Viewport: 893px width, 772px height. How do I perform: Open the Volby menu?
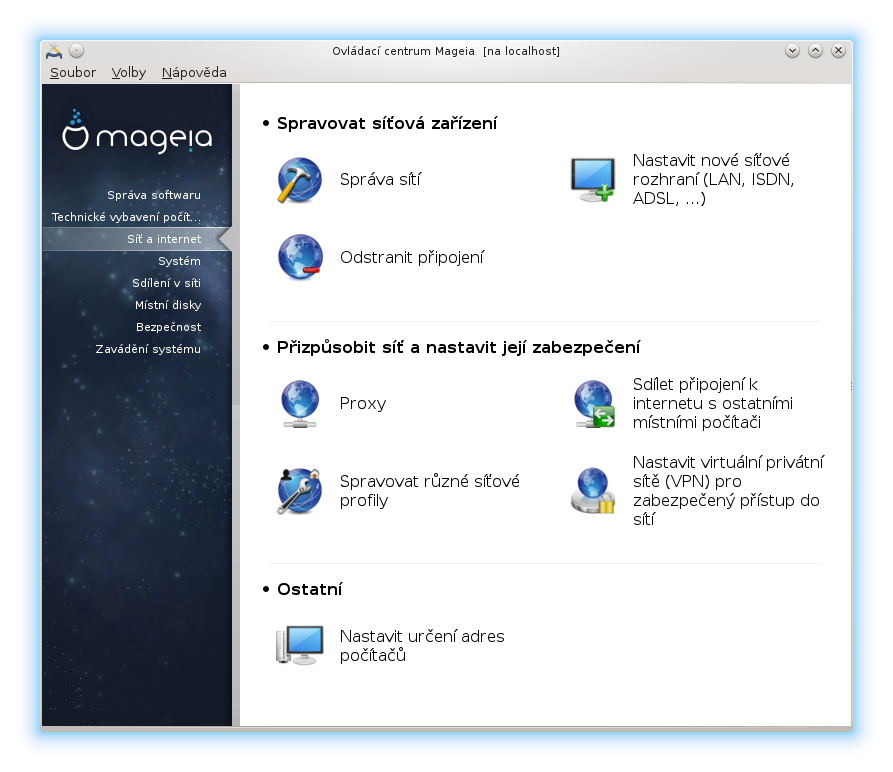(x=129, y=73)
